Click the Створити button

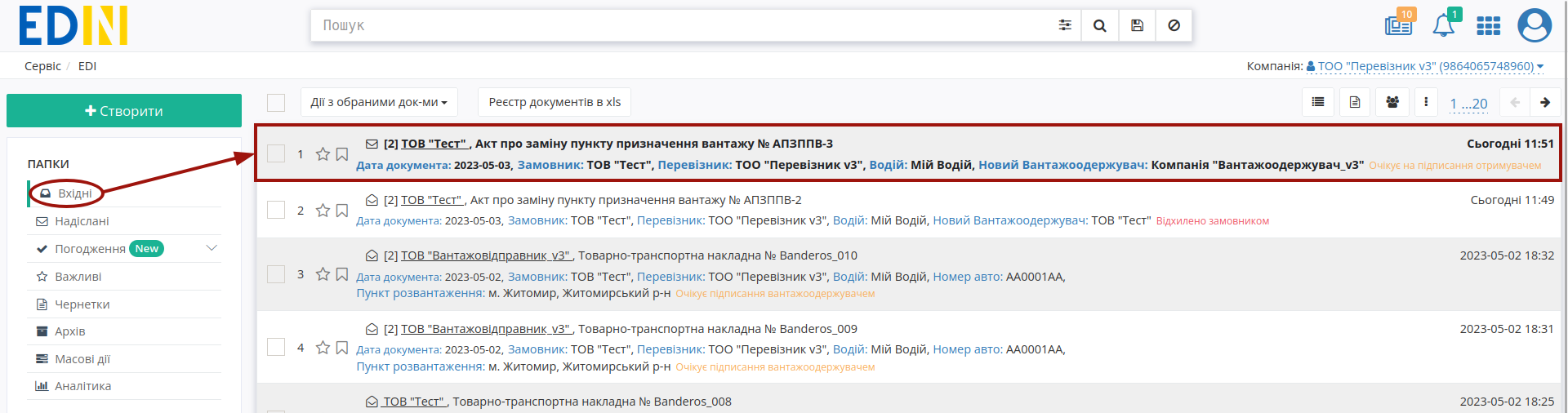click(x=124, y=110)
